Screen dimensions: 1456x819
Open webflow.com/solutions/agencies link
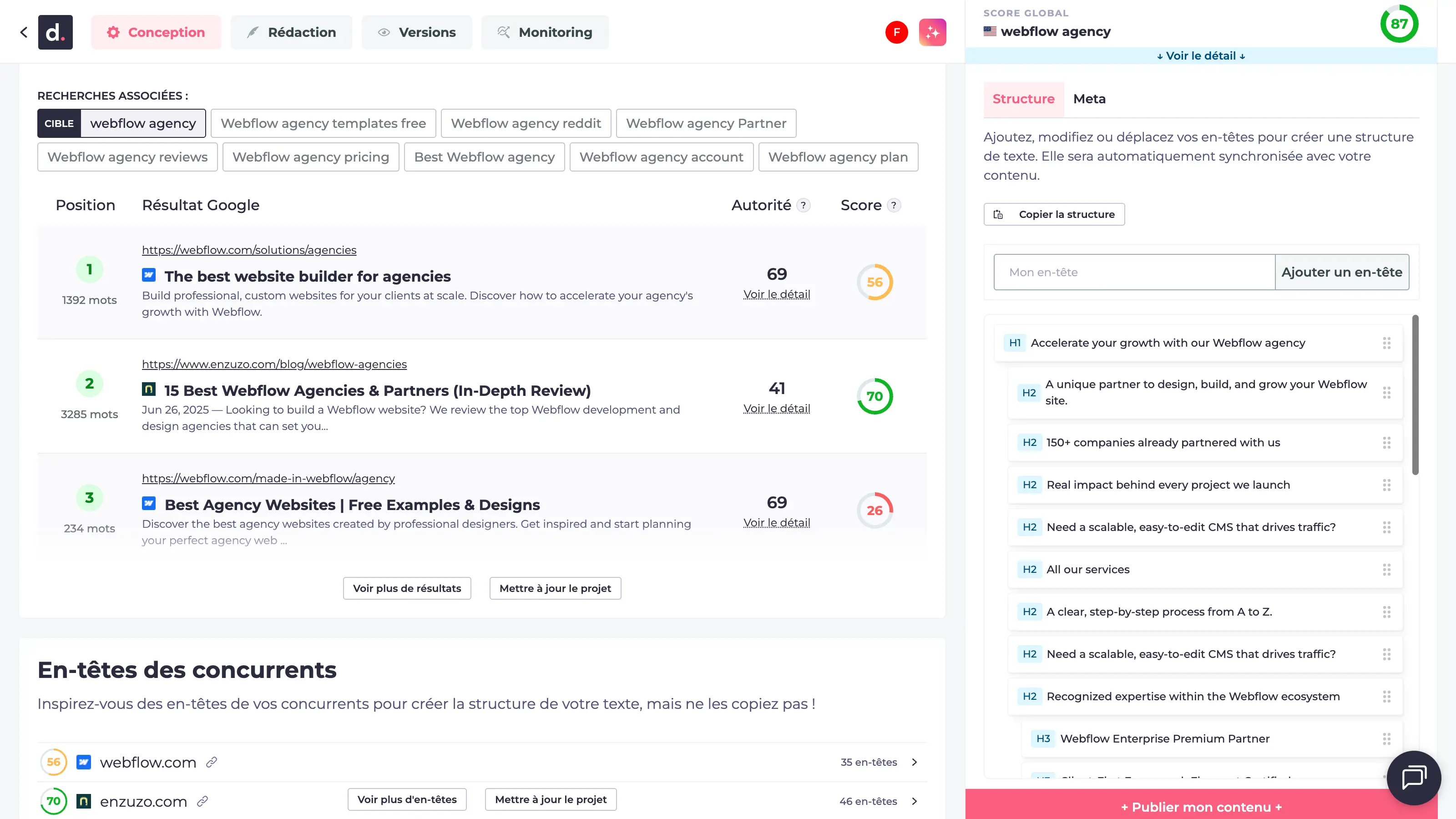[249, 250]
